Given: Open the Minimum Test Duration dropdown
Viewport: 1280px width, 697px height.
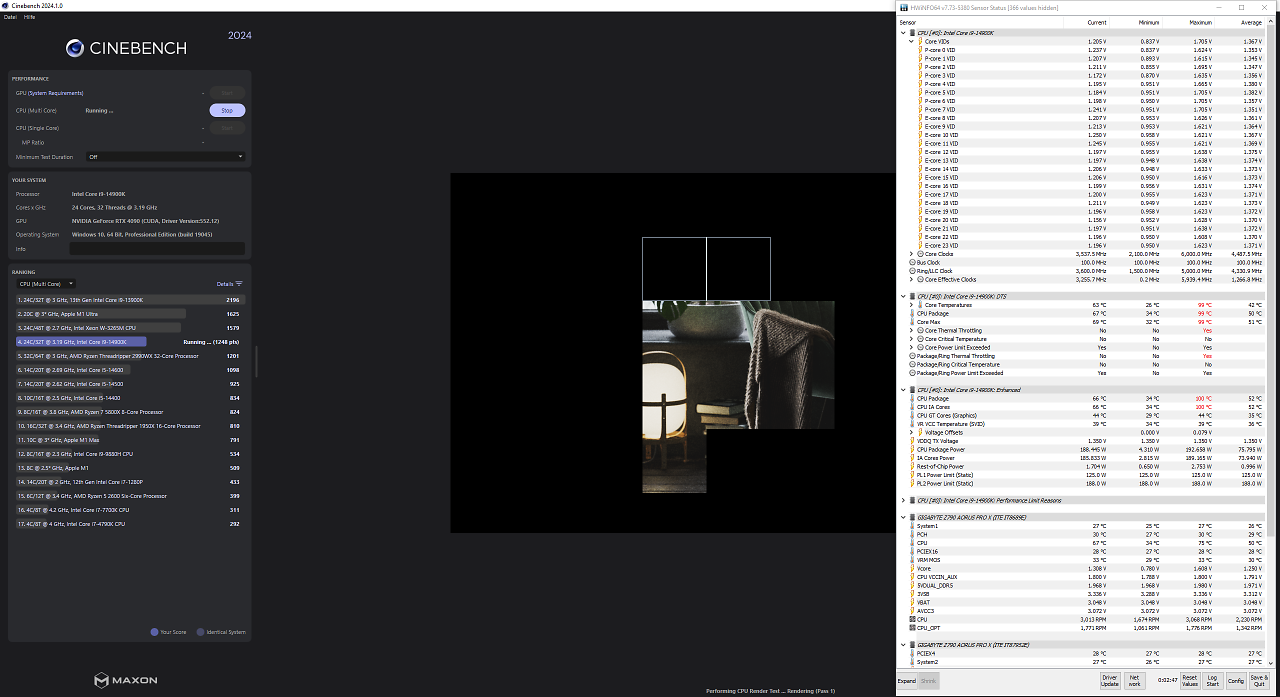Looking at the screenshot, I should (x=165, y=156).
